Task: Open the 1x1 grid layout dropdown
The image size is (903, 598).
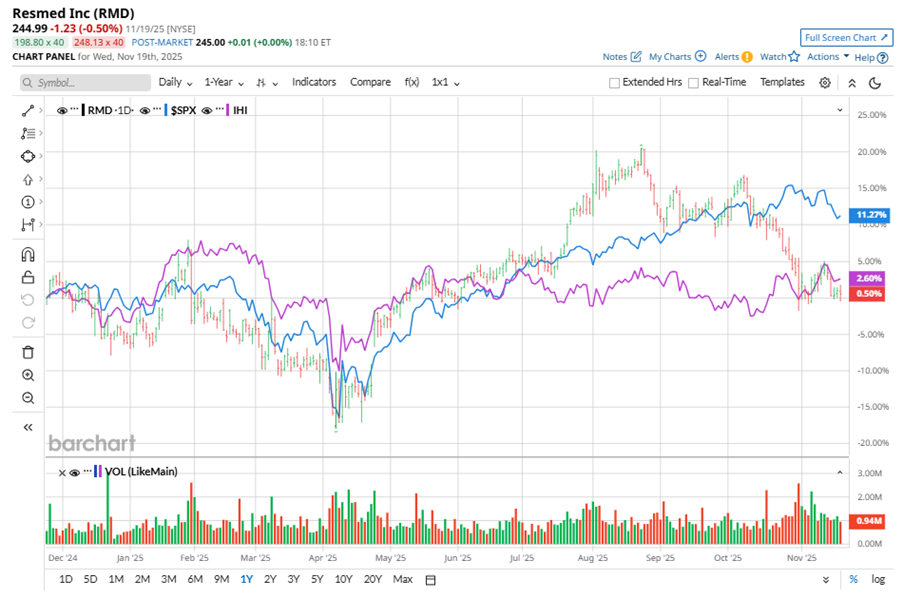Action: click(446, 82)
